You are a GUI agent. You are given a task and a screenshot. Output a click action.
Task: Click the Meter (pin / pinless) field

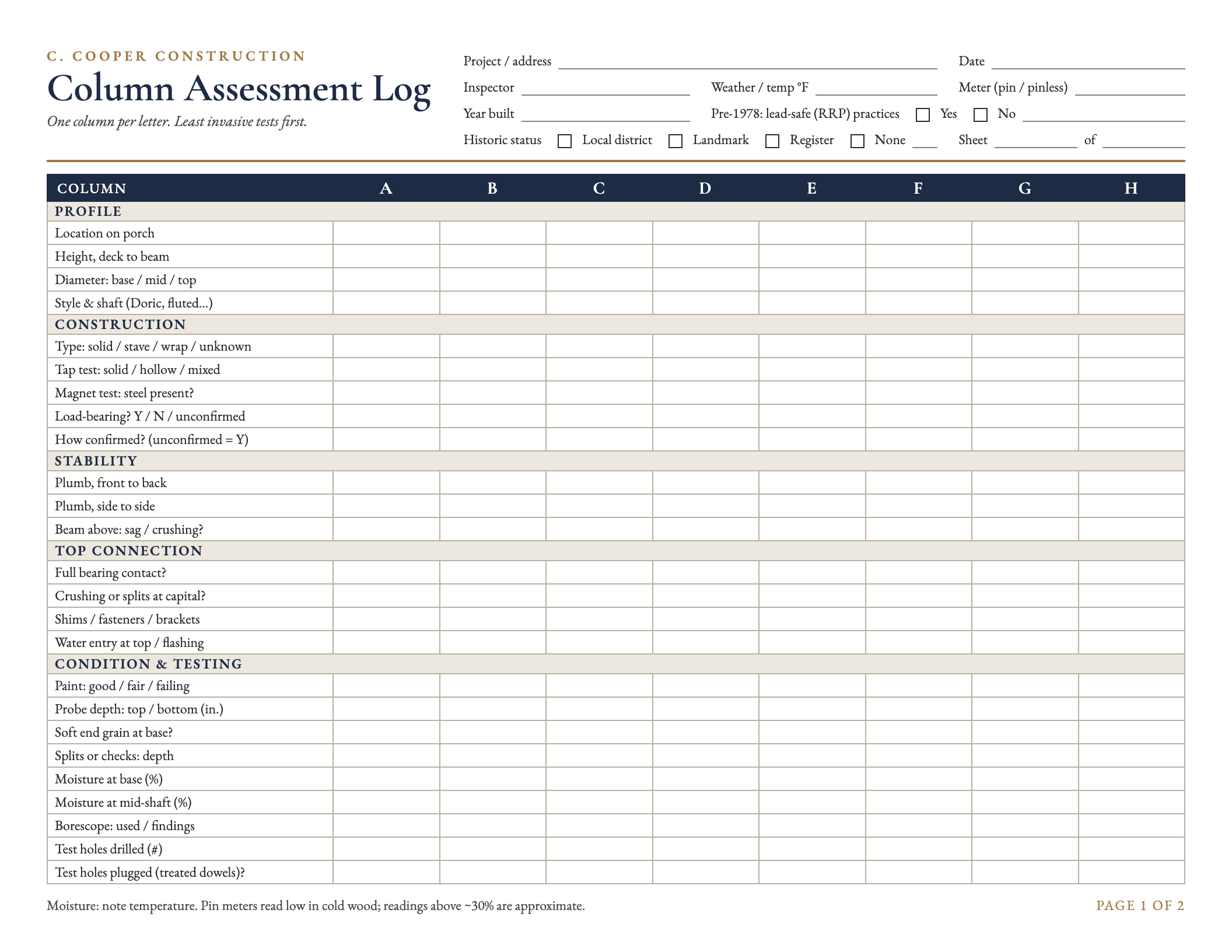pos(1130,88)
